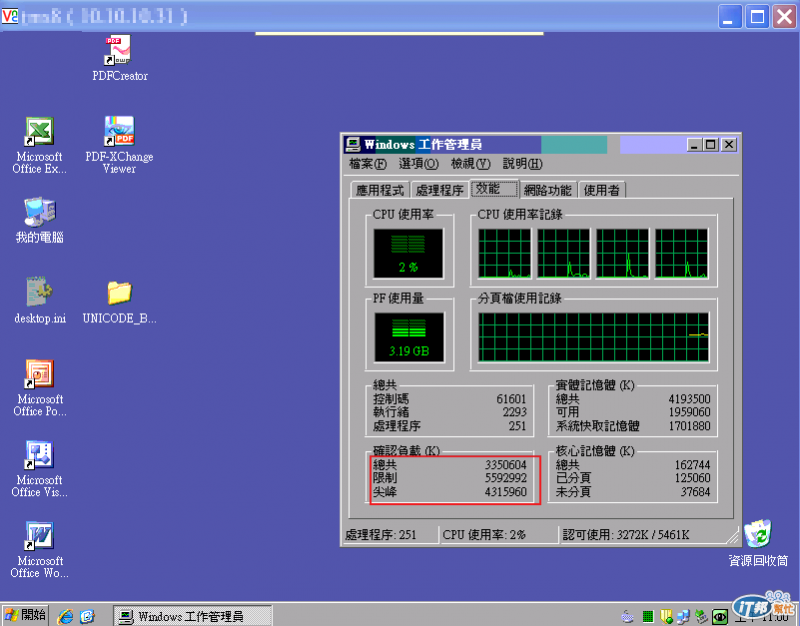Select the 效能 tab
The height and width of the screenshot is (626, 800).
493,188
